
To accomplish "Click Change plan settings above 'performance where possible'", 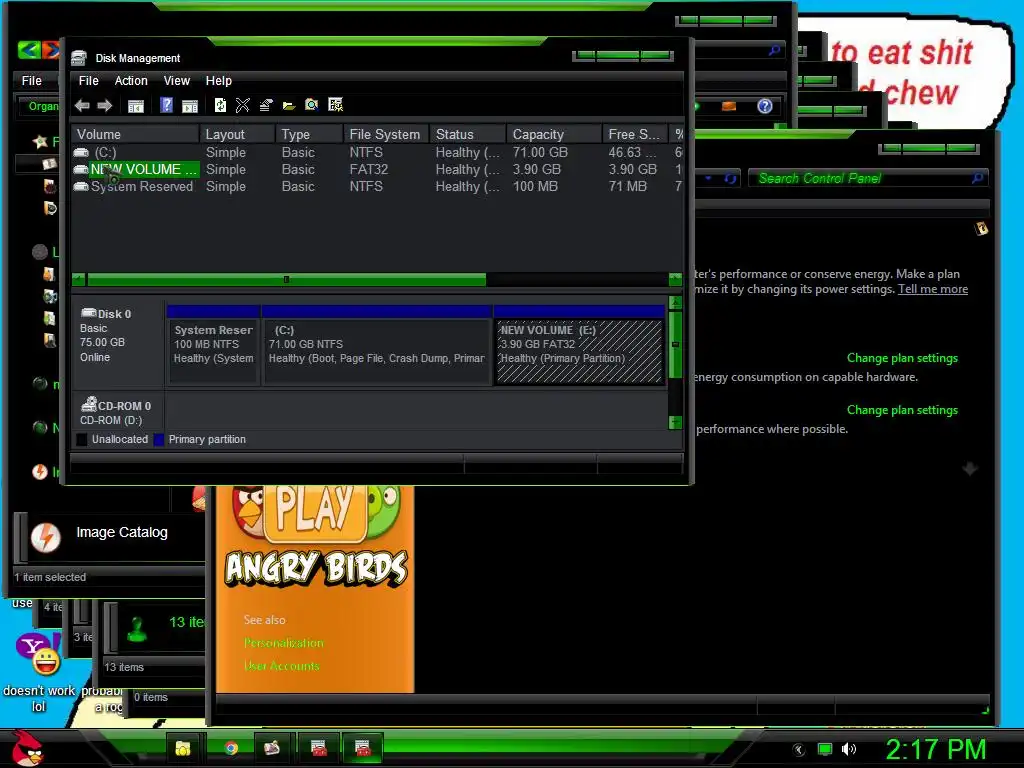I will 902,410.
